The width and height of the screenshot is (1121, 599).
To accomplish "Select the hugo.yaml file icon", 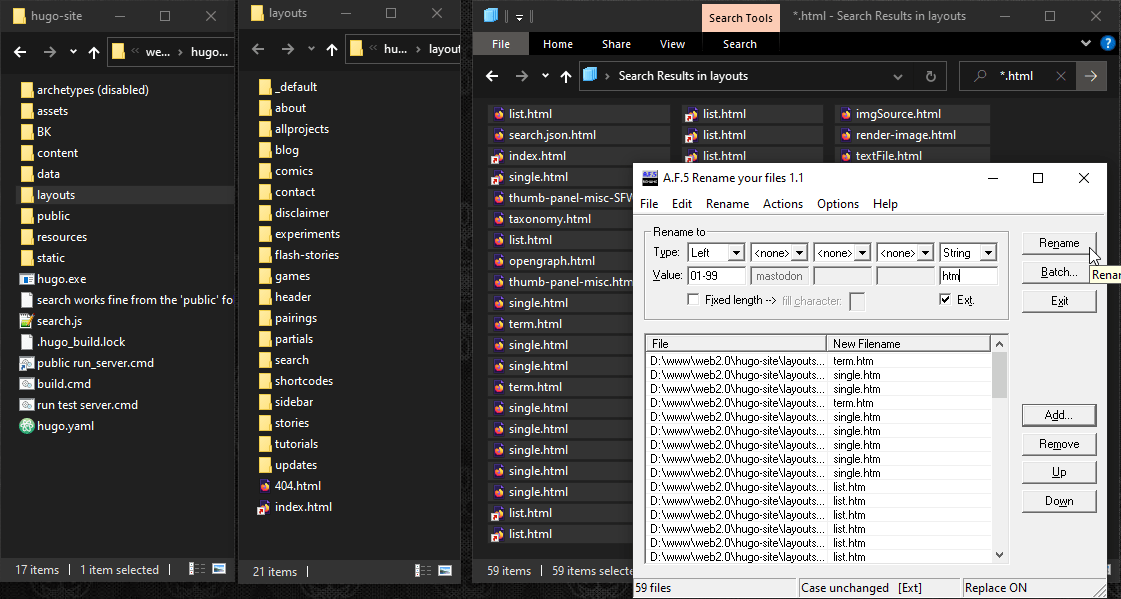I will coord(27,426).
